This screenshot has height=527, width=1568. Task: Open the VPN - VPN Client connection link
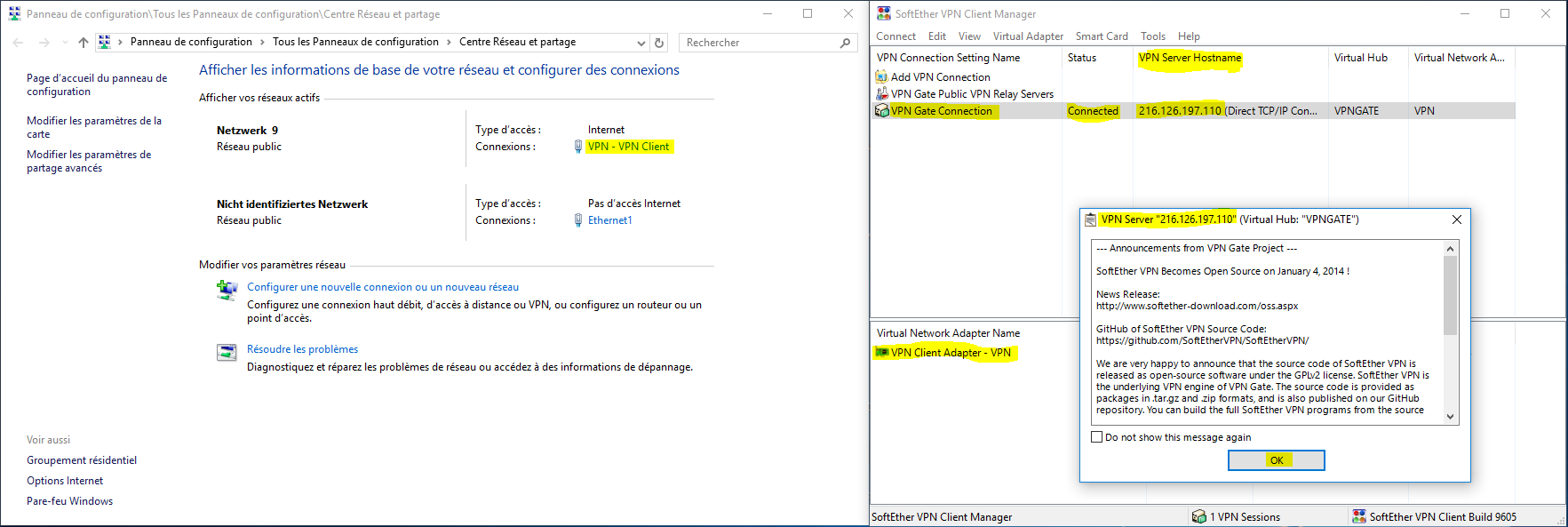pyautogui.click(x=628, y=147)
